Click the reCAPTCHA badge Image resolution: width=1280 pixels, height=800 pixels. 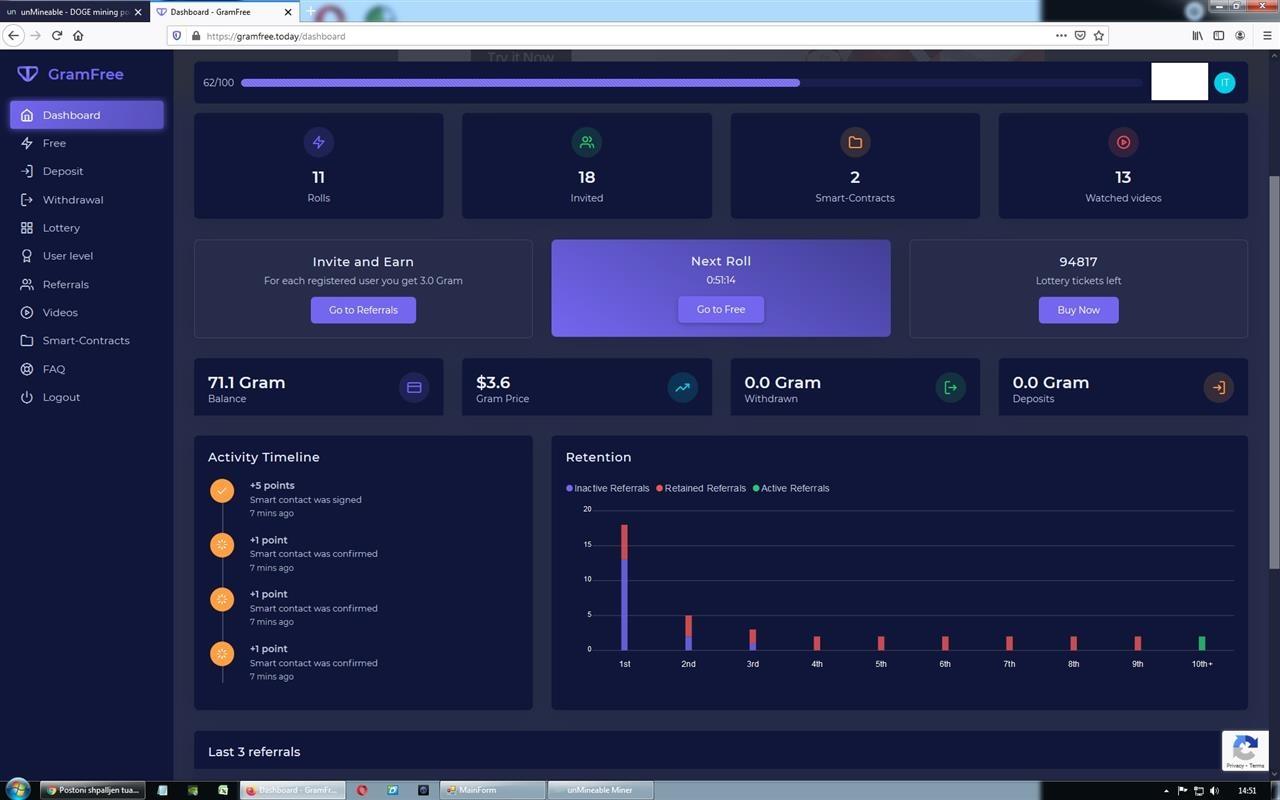pyautogui.click(x=1246, y=751)
